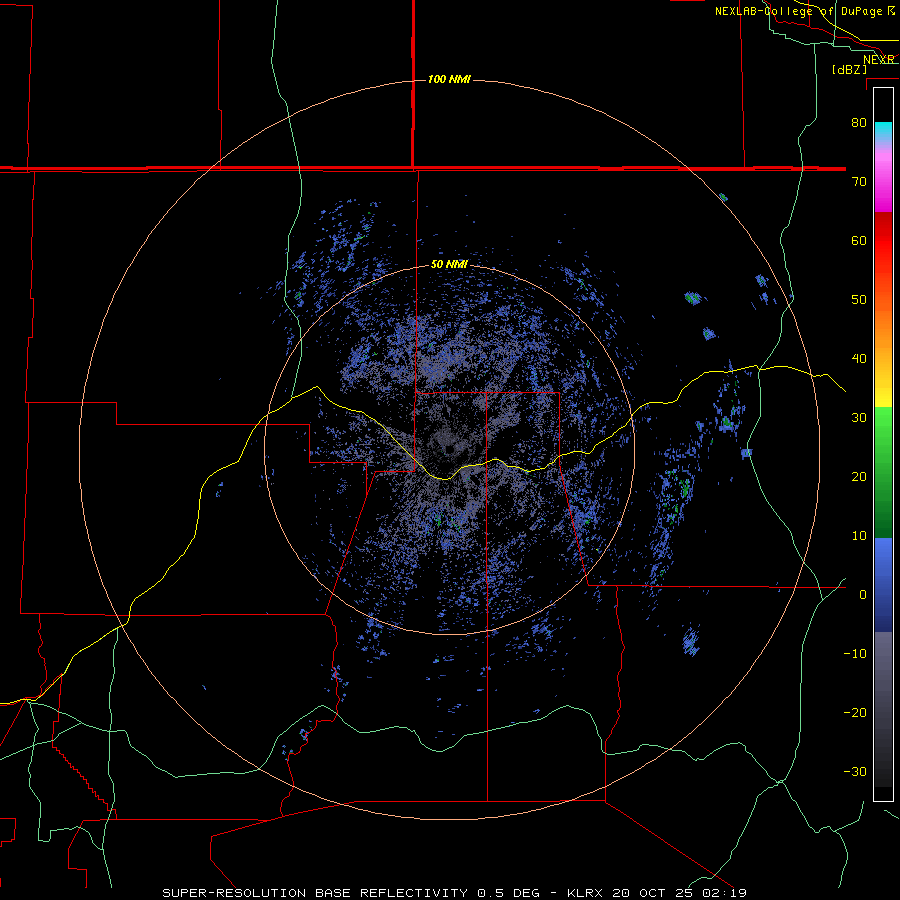Select the 30 value on the dBZ scale
This screenshot has height=900, width=900.
[859, 417]
